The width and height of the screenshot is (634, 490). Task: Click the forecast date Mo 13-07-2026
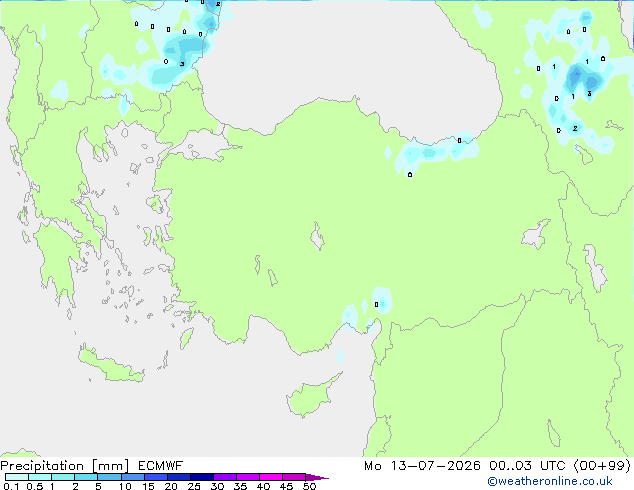coord(422,466)
